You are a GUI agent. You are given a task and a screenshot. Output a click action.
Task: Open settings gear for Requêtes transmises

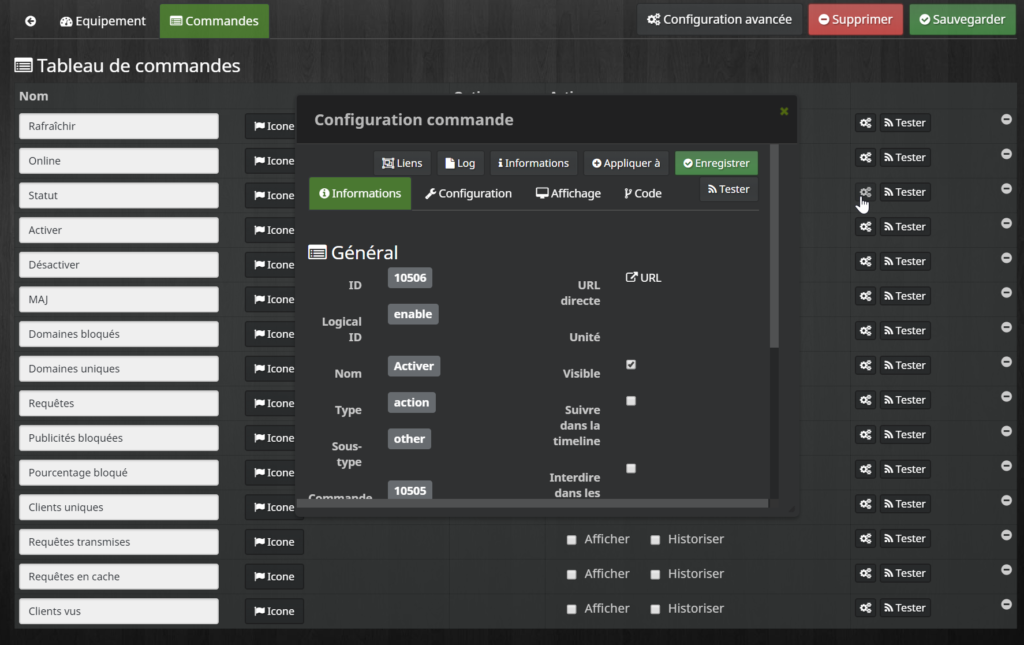(865, 538)
